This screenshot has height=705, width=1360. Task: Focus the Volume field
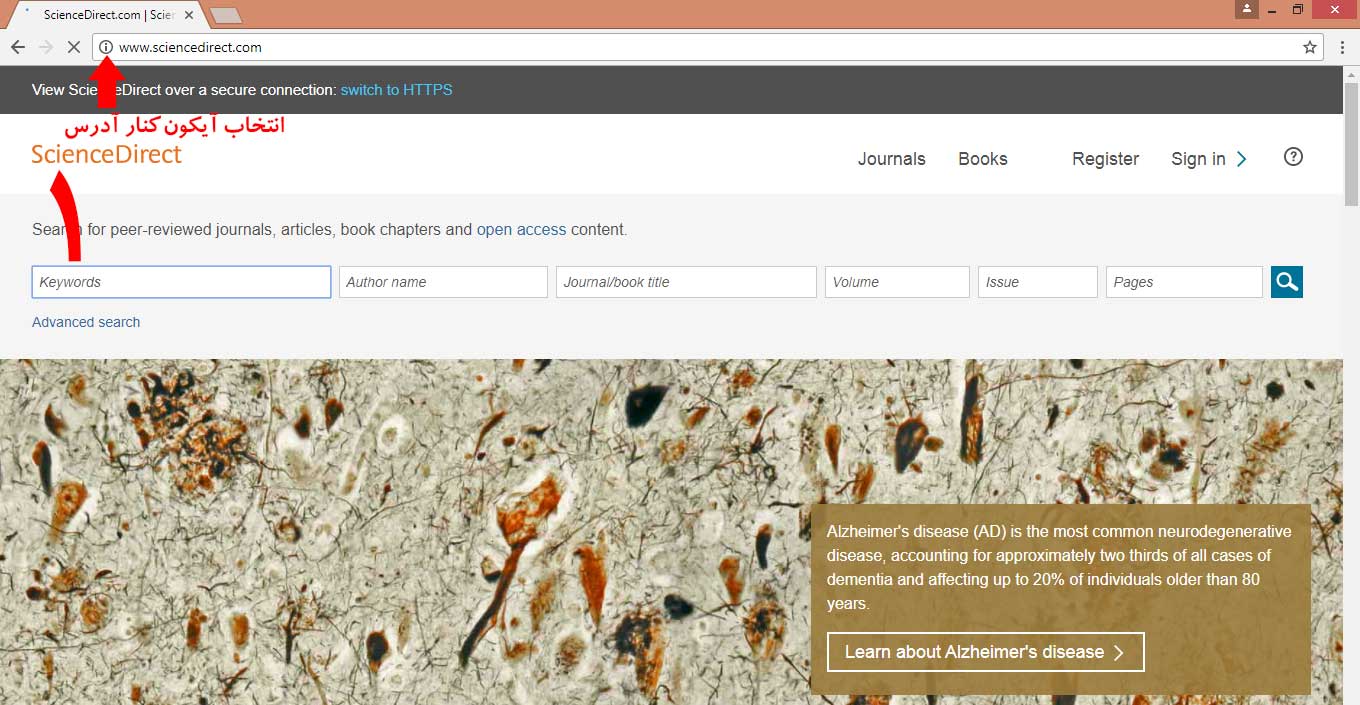[x=897, y=282]
